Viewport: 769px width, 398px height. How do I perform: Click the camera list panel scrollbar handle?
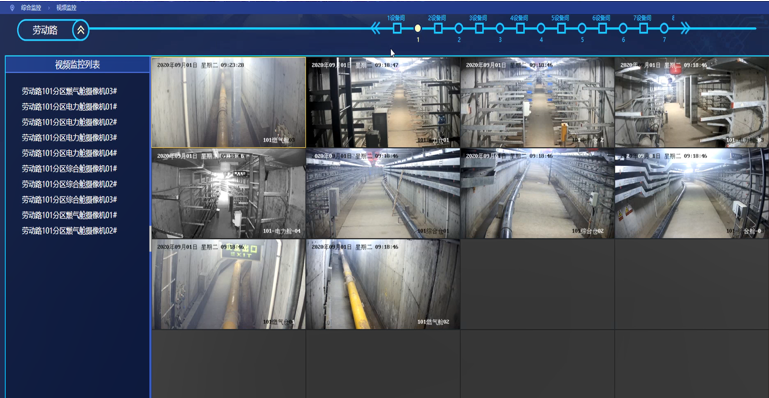(150, 239)
